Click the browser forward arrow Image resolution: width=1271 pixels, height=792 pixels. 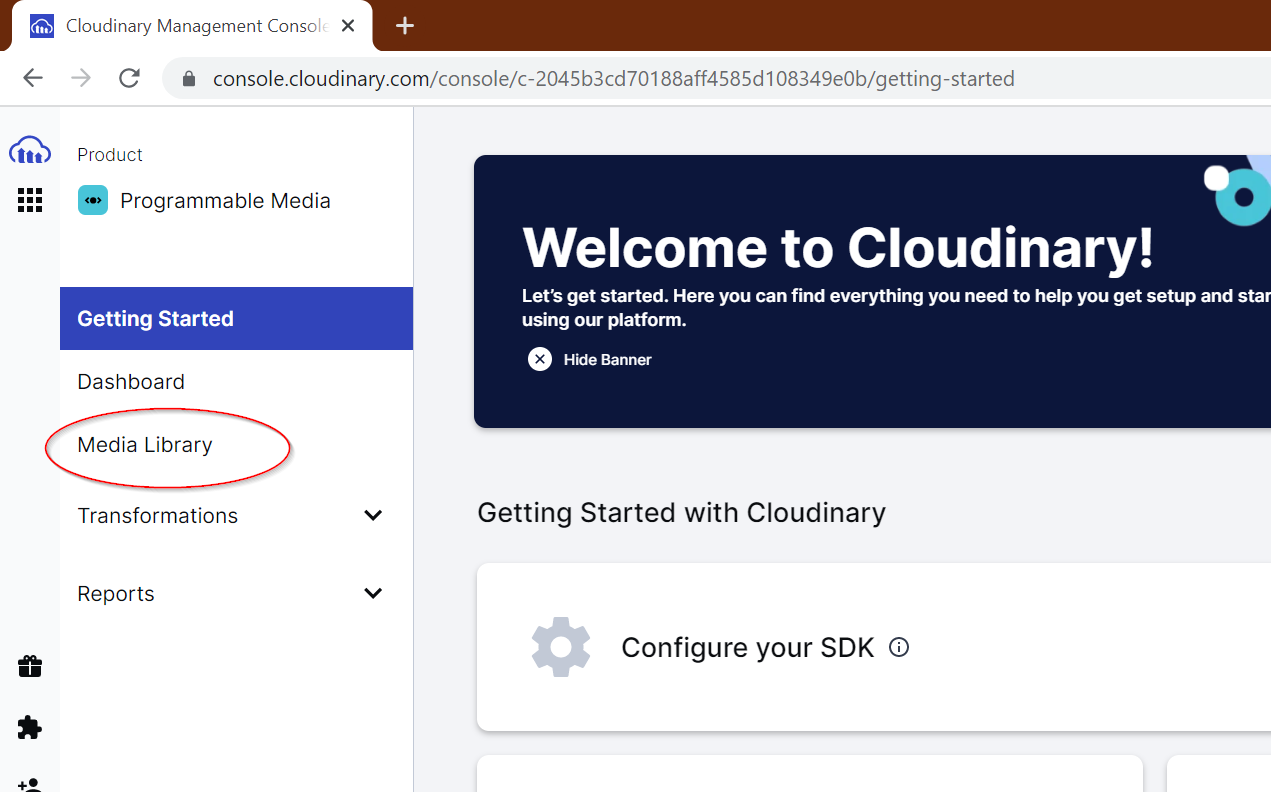click(81, 78)
